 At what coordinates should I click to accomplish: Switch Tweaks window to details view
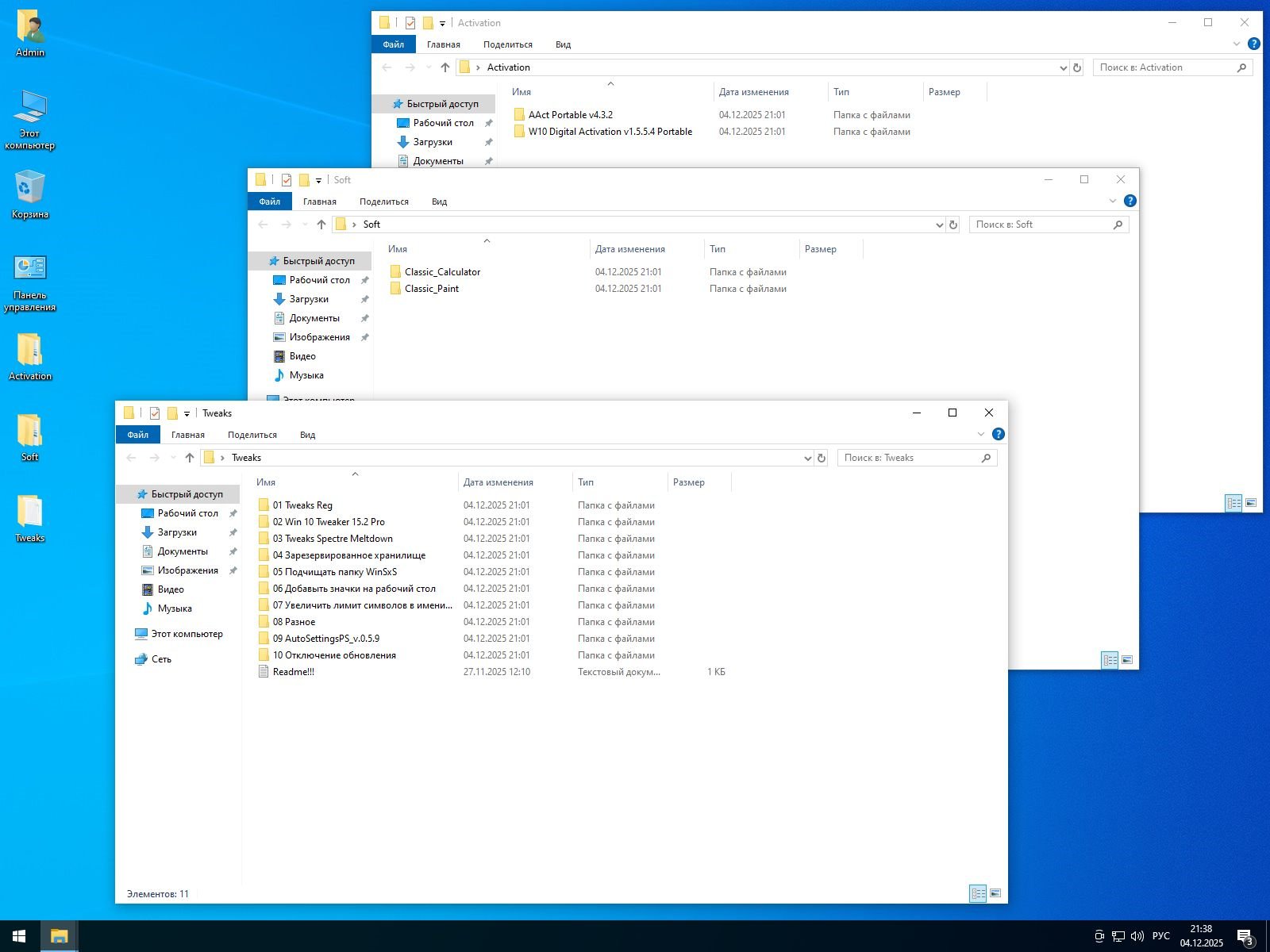click(x=978, y=893)
